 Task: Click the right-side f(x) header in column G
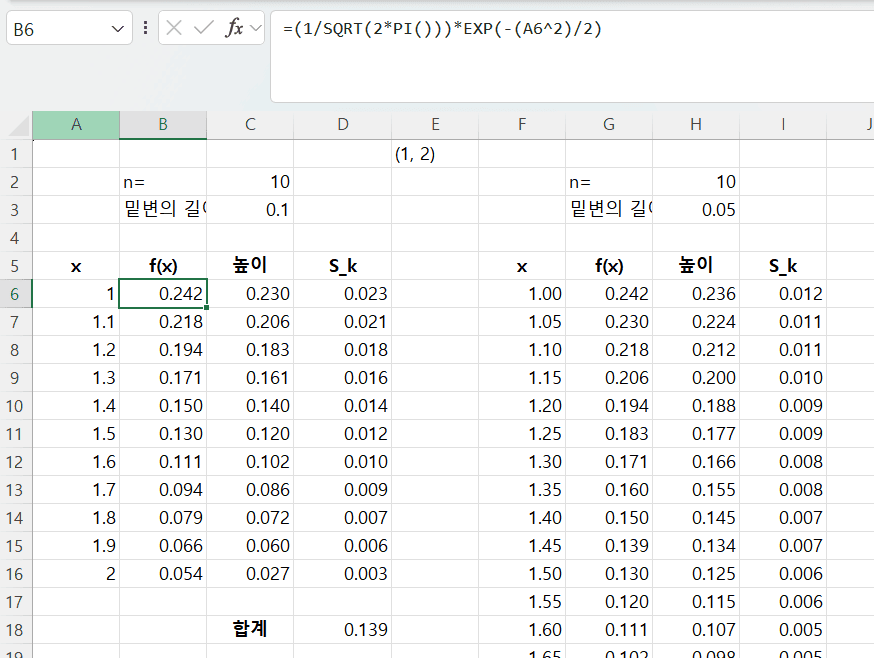point(609,266)
